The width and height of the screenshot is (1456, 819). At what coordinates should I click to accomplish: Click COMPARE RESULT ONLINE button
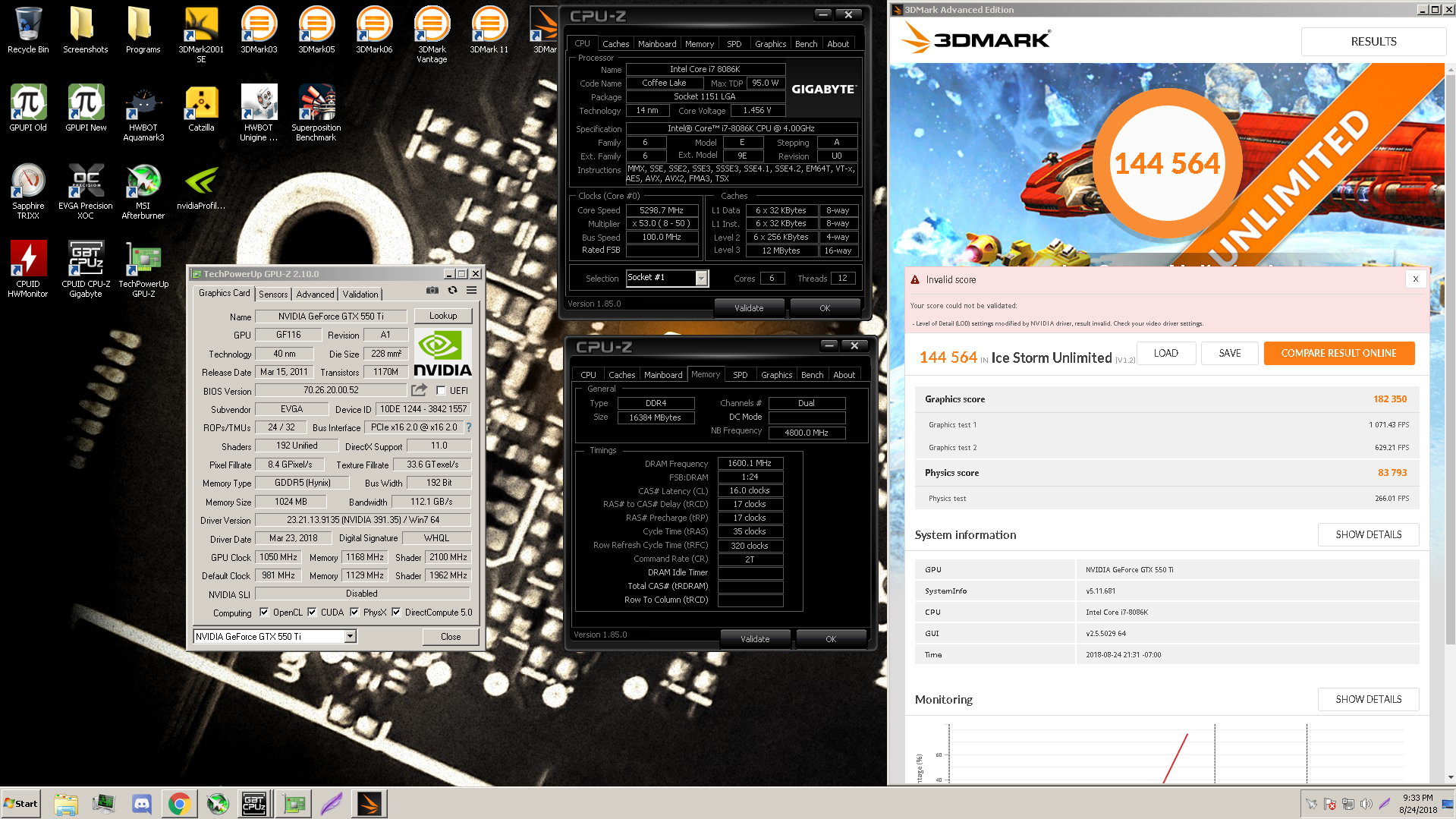point(1338,353)
